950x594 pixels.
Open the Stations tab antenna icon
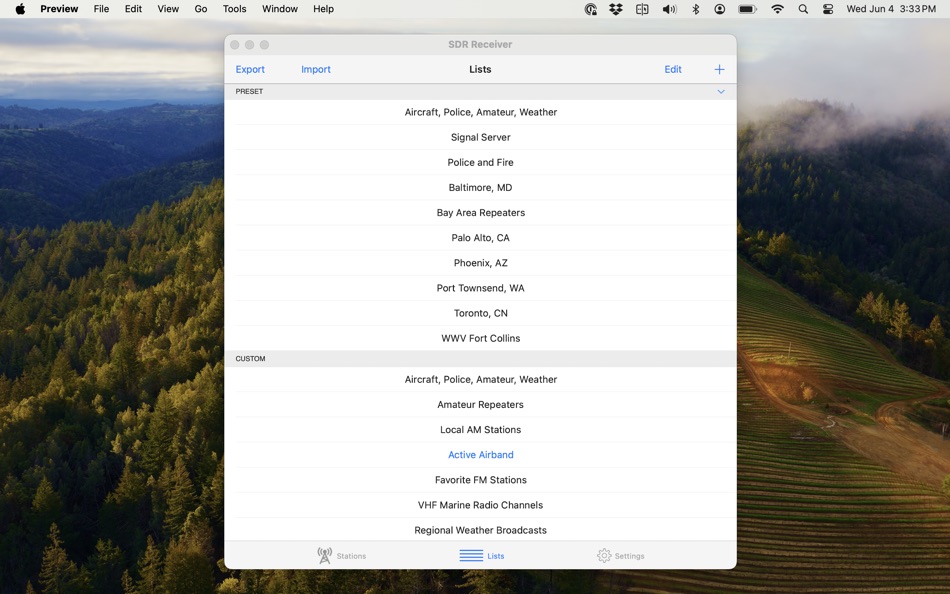coord(325,555)
